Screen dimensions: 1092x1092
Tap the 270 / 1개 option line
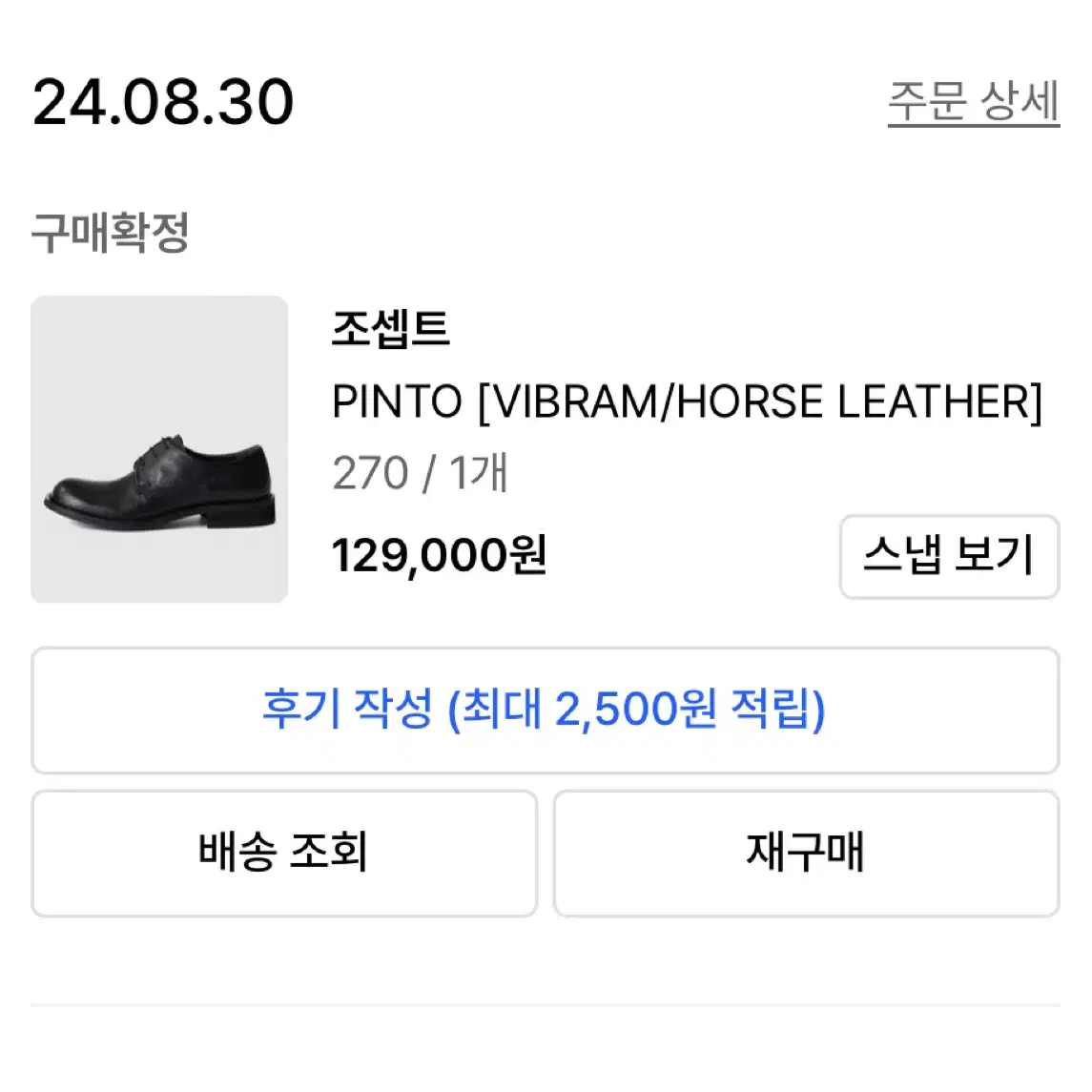point(421,474)
